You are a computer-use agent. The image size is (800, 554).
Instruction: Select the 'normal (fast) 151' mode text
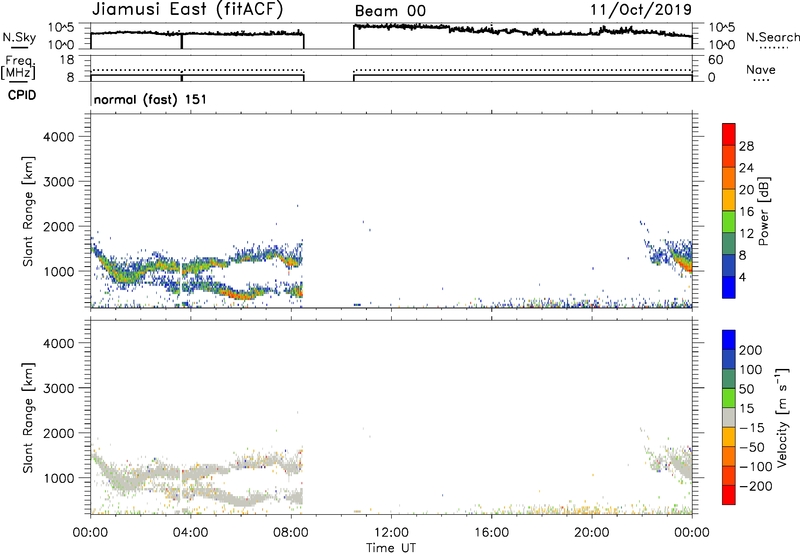[x=151, y=99]
